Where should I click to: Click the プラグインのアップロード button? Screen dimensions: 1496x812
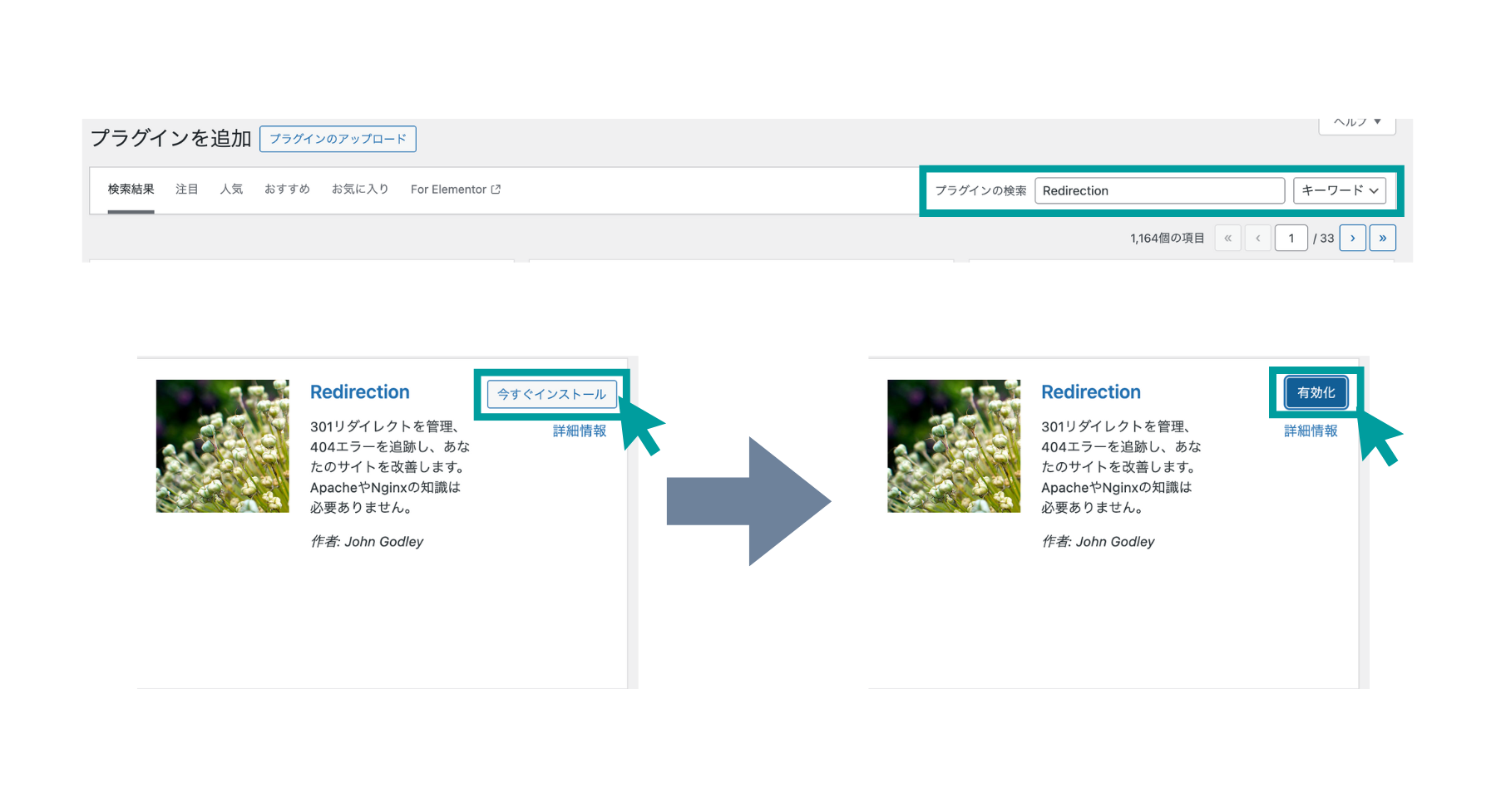[x=338, y=139]
